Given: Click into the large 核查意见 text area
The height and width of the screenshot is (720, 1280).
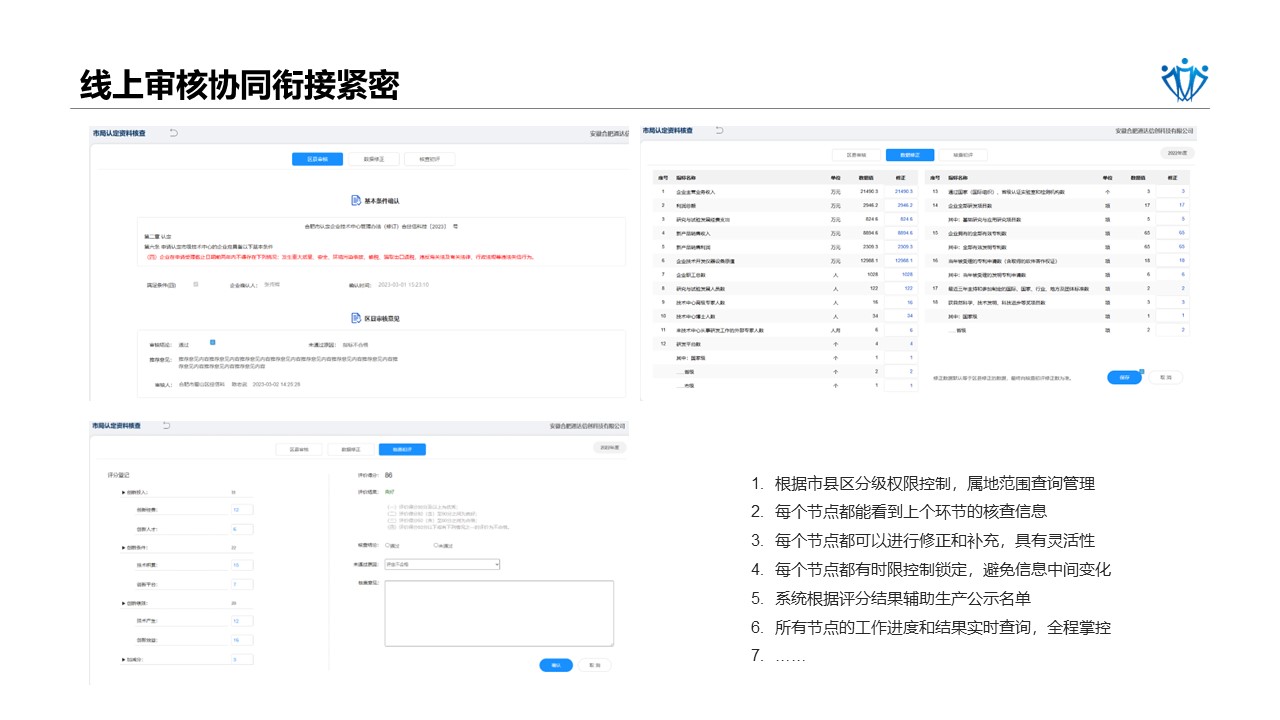Looking at the screenshot, I should [x=499, y=613].
